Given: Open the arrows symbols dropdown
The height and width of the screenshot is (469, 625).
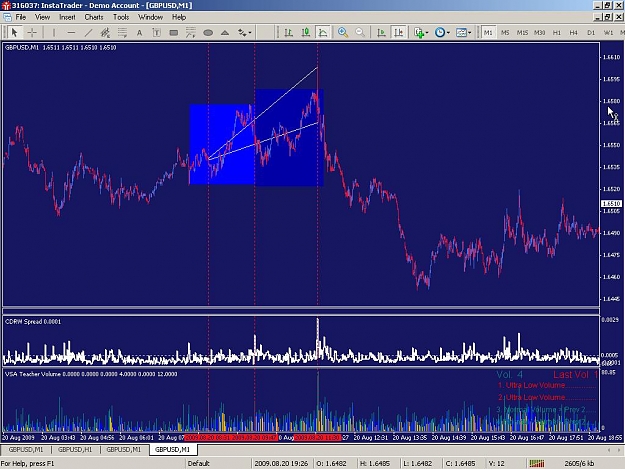Looking at the screenshot, I should tap(244, 33).
